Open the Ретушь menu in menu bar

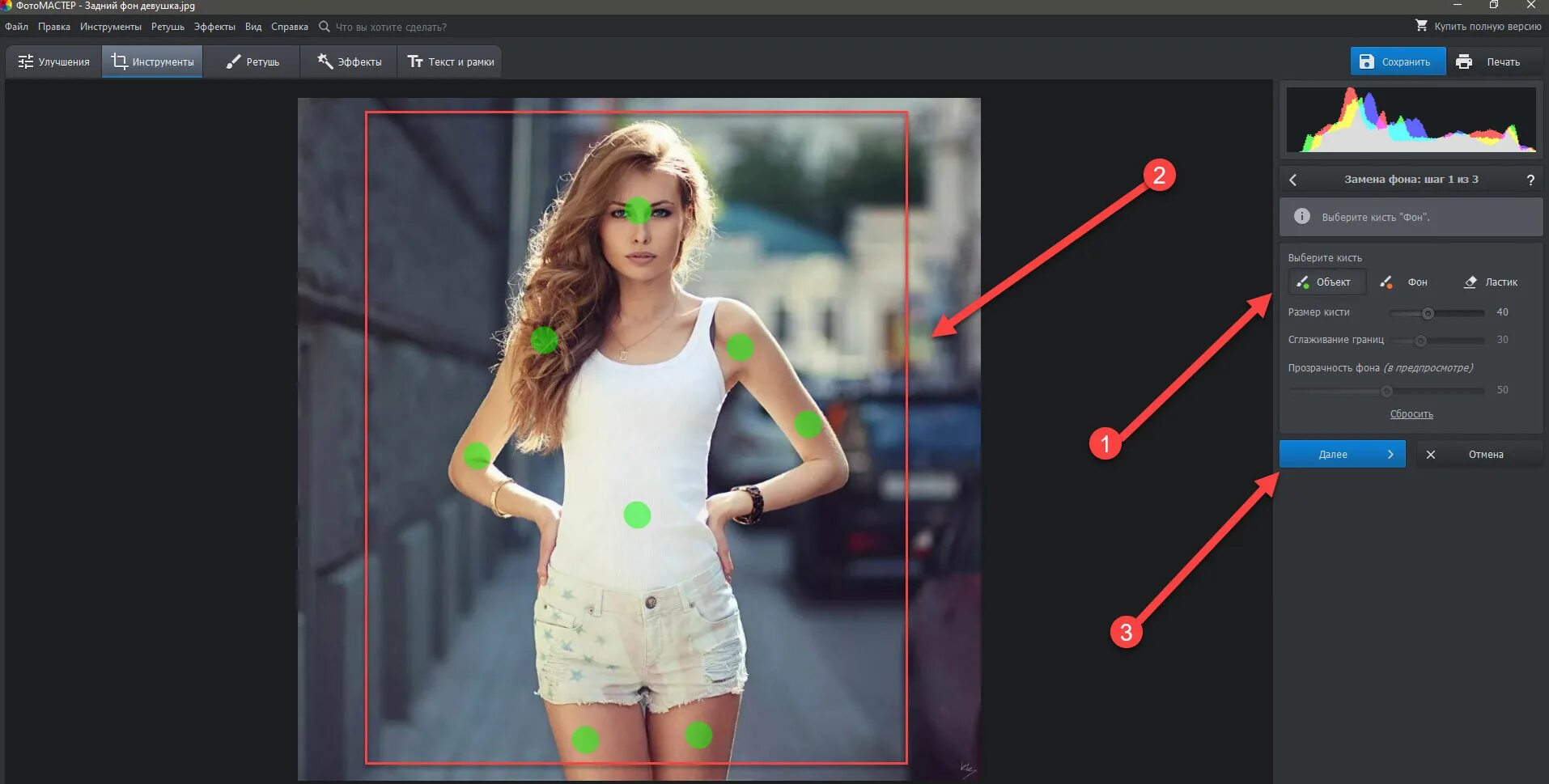tap(168, 27)
